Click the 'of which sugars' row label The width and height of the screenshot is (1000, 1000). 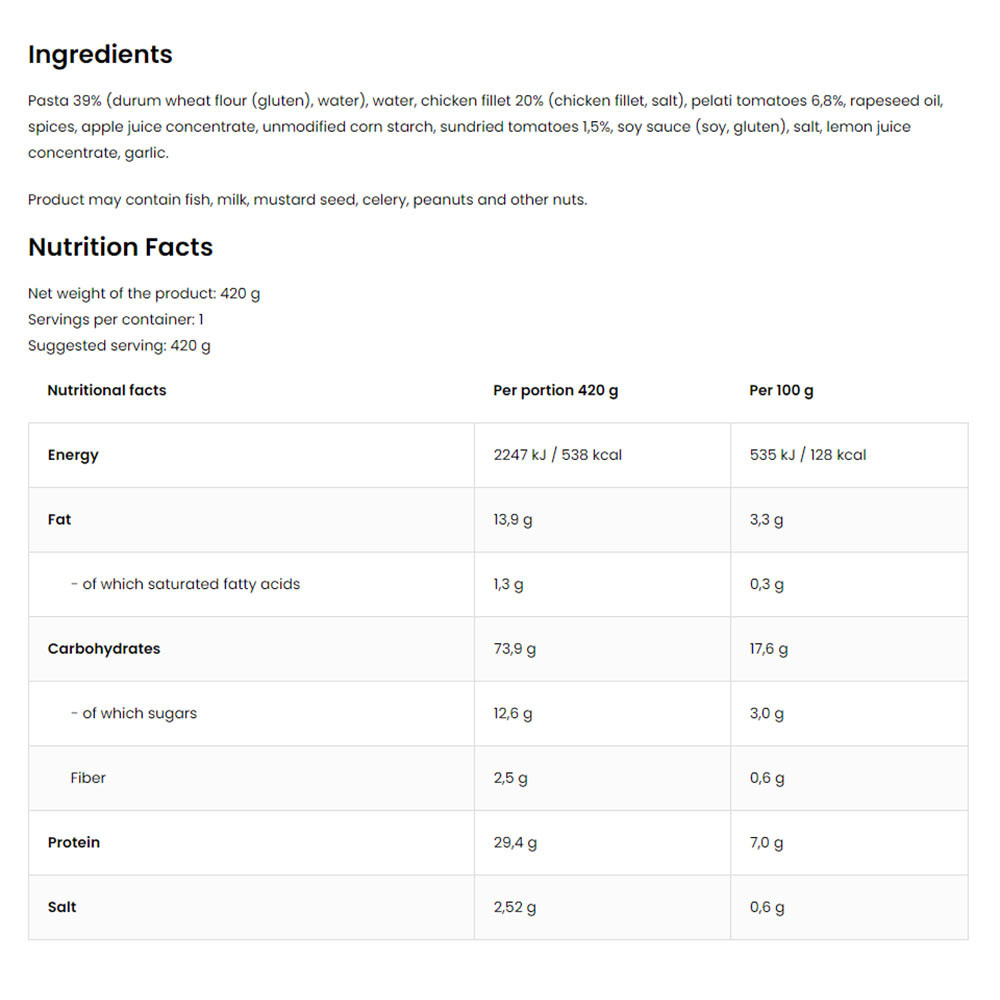[x=134, y=714]
